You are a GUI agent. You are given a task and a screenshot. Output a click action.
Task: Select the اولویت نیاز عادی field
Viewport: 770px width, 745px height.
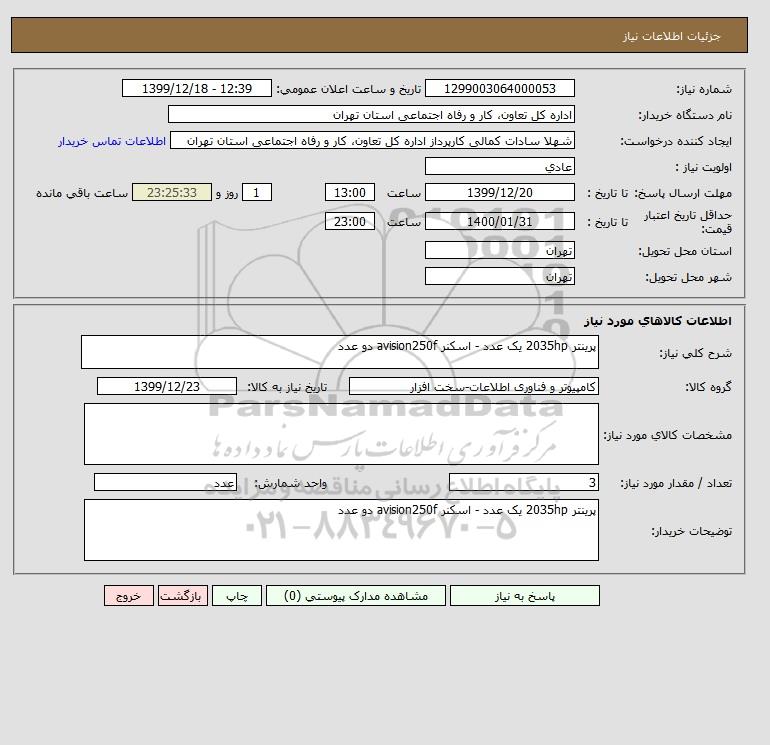click(499, 166)
